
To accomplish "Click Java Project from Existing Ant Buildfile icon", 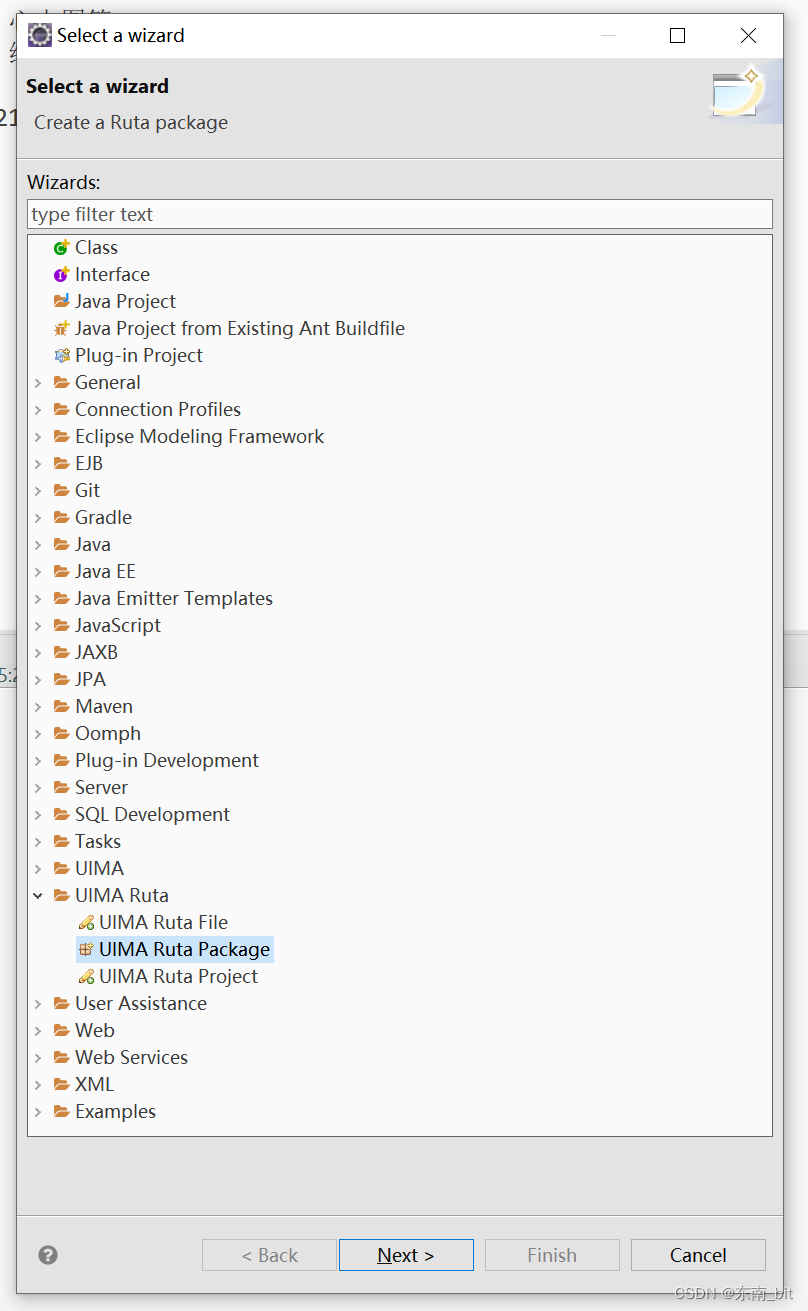I will click(x=61, y=328).
